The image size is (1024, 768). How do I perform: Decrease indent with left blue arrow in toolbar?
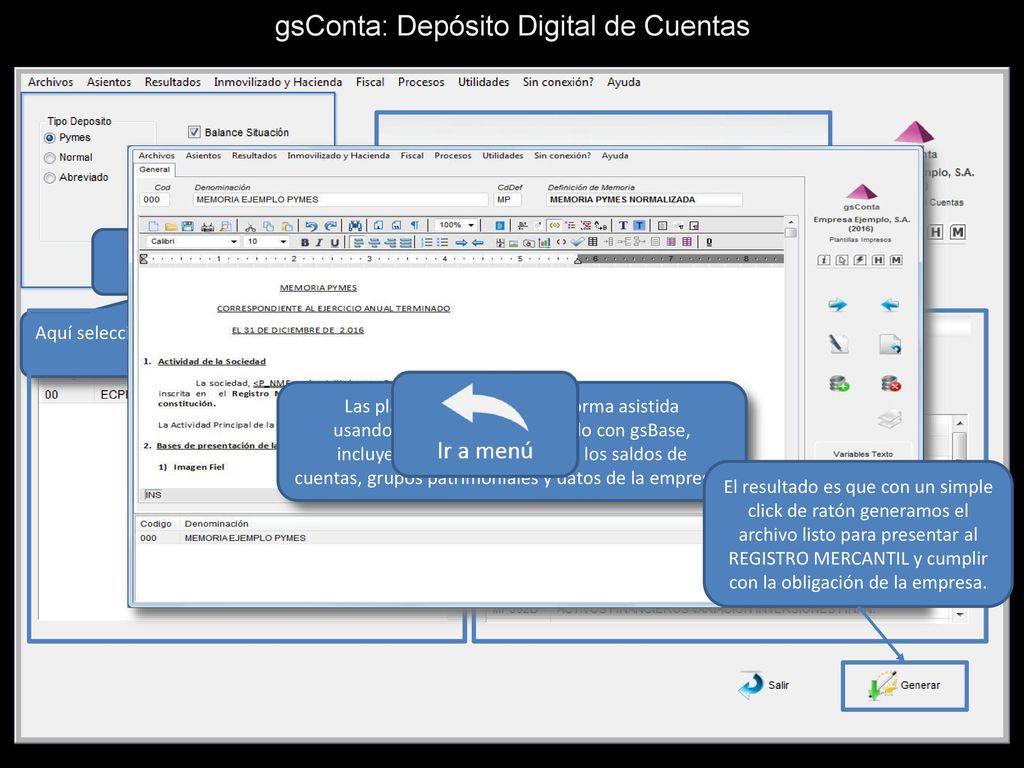tap(477, 242)
